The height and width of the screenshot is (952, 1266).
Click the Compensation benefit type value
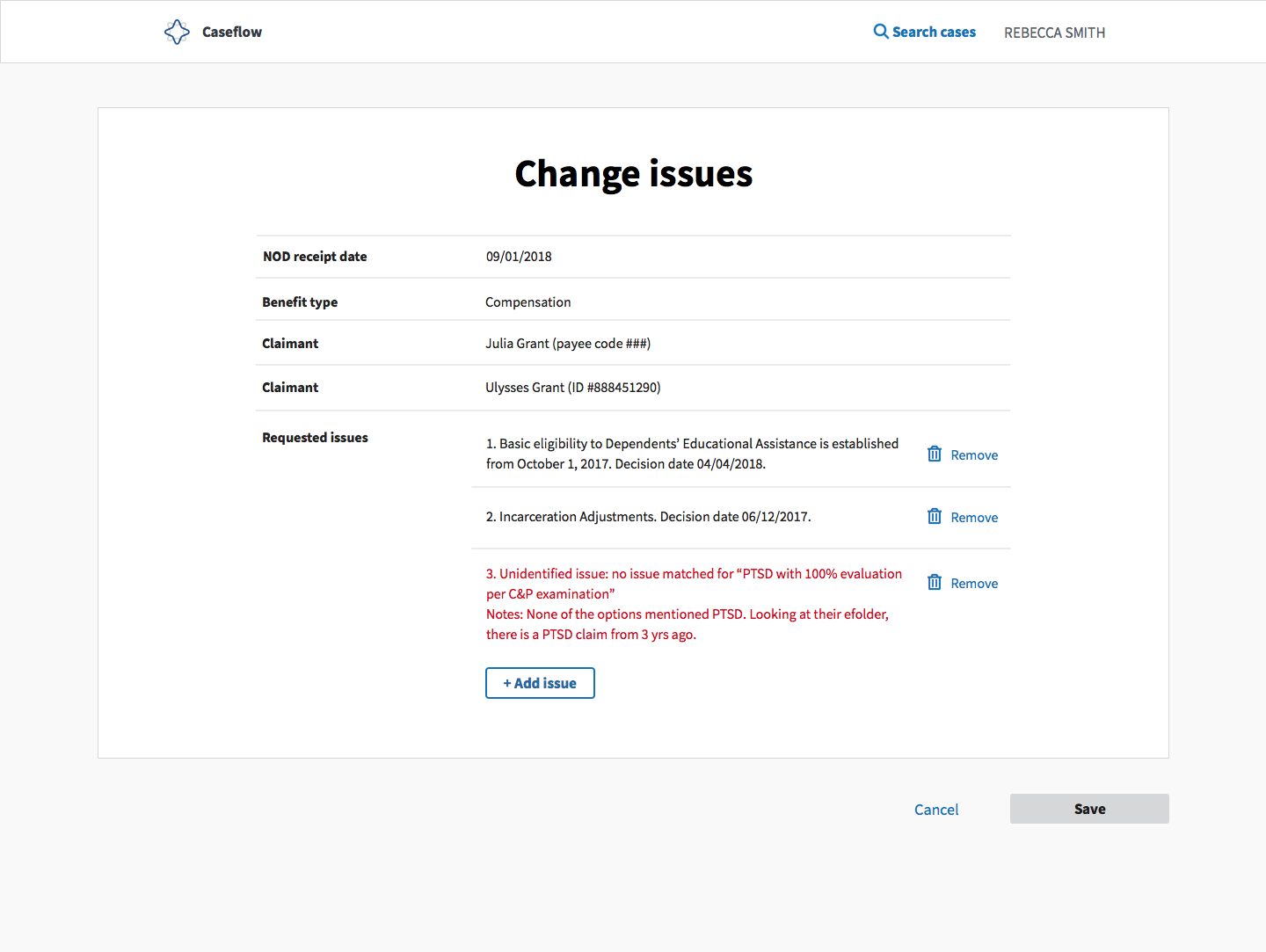pos(528,302)
